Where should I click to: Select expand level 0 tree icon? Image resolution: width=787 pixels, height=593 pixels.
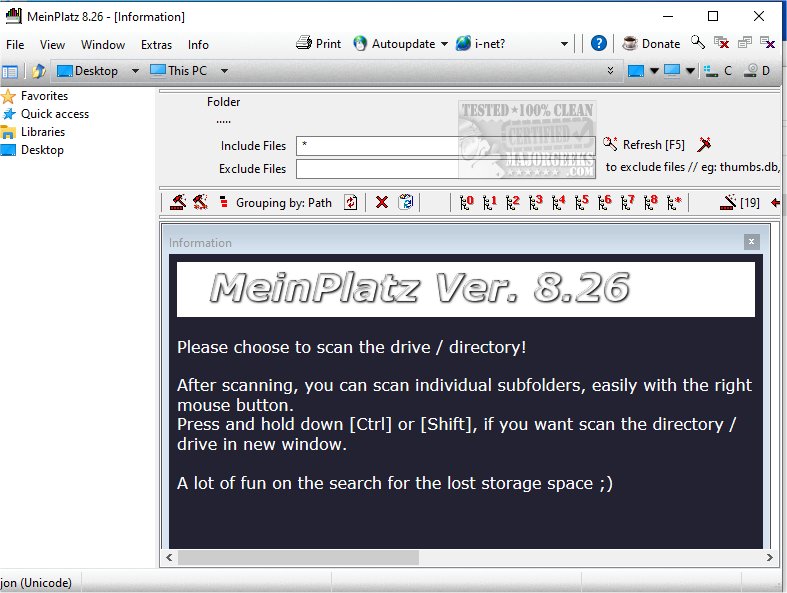tap(466, 203)
